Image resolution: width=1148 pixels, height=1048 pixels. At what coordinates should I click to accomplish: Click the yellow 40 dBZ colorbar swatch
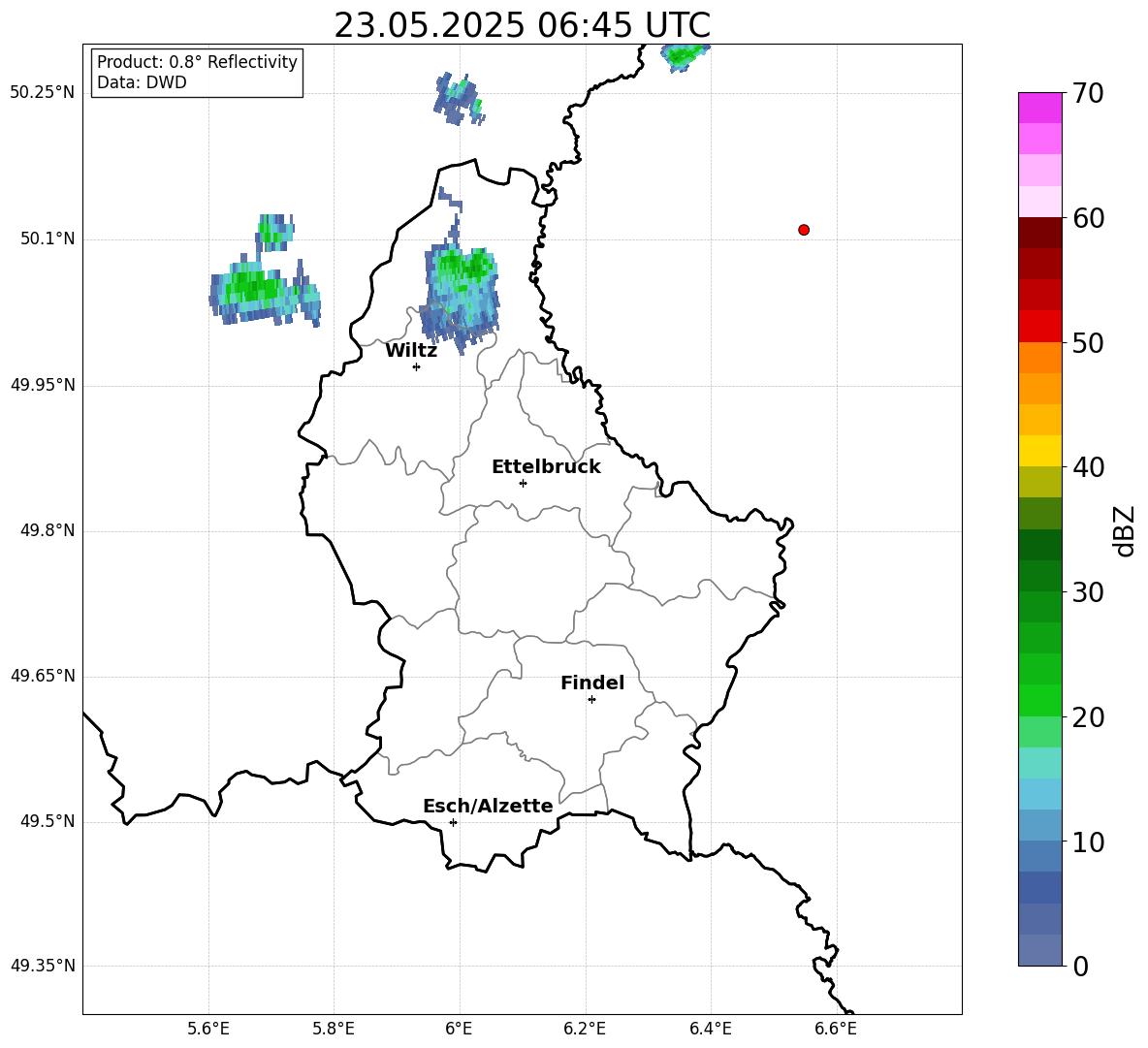click(1040, 451)
